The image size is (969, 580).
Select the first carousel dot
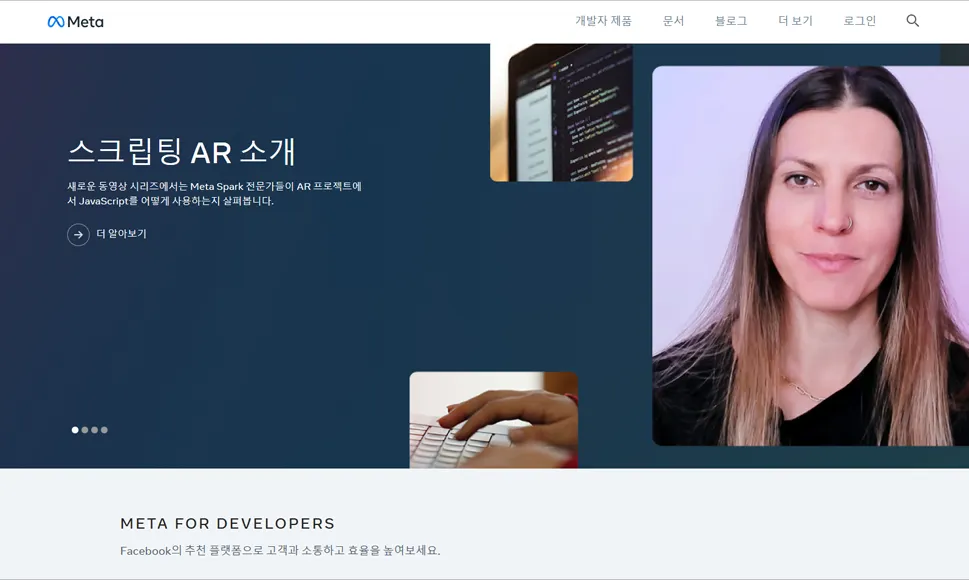point(75,430)
